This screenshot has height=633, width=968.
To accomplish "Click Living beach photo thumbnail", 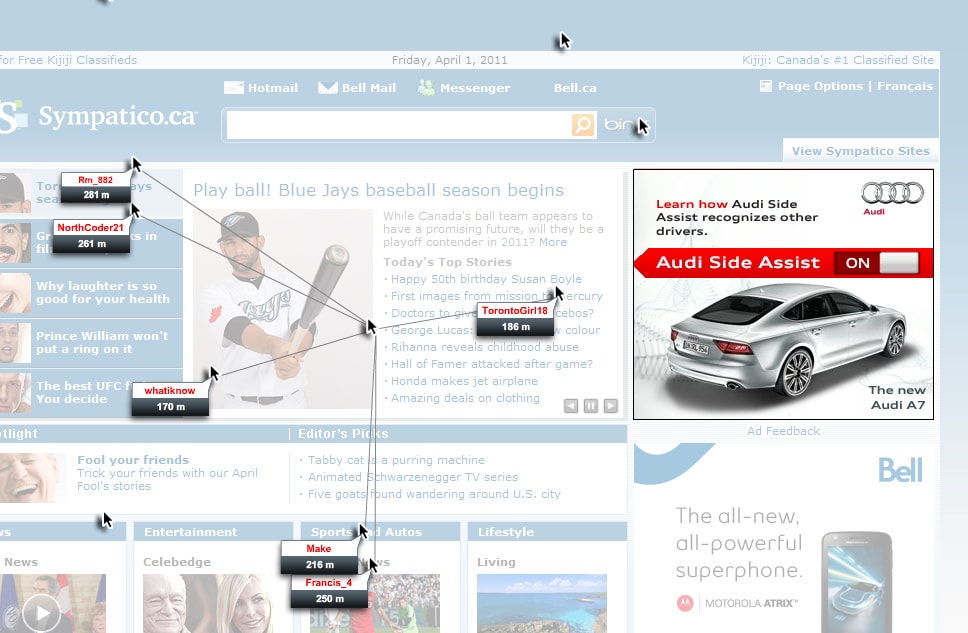I will 542,603.
